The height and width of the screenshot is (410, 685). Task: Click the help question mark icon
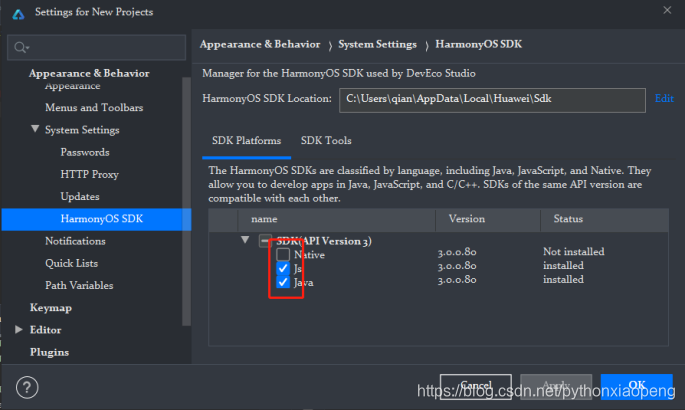(27, 387)
